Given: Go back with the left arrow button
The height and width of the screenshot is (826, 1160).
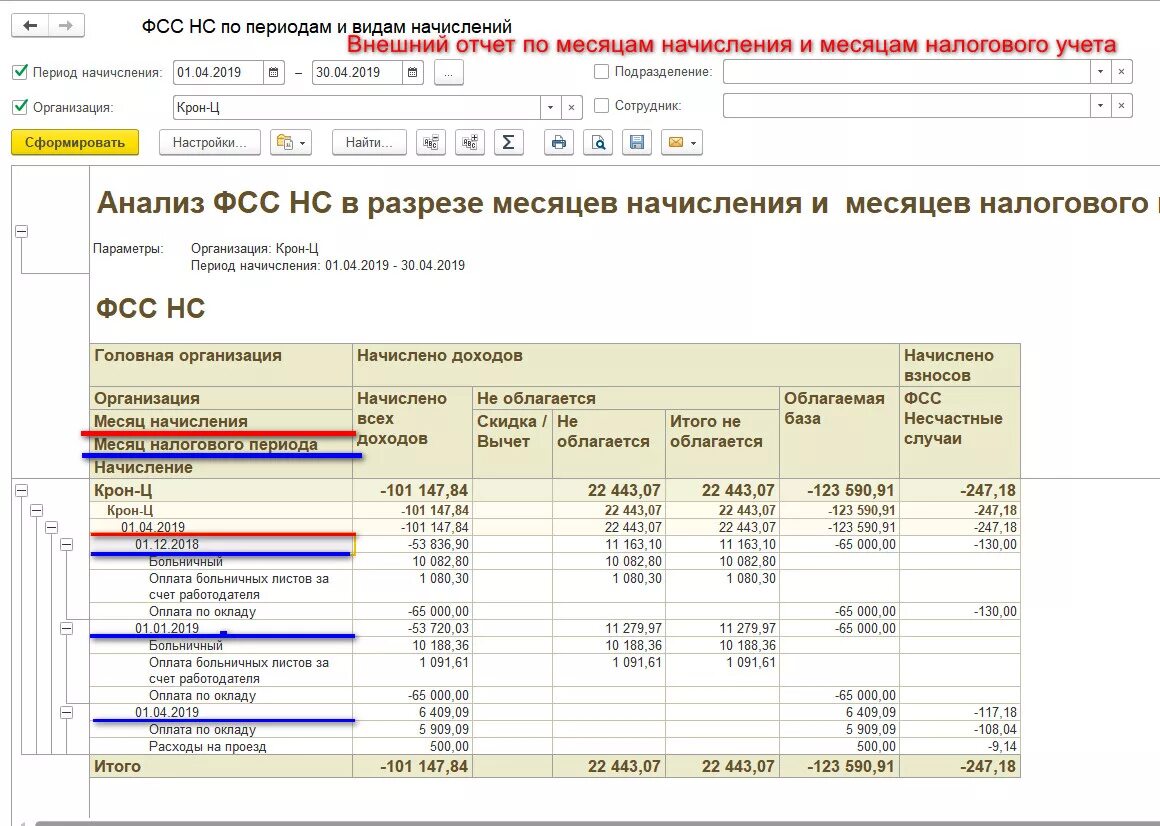Looking at the screenshot, I should 30,26.
